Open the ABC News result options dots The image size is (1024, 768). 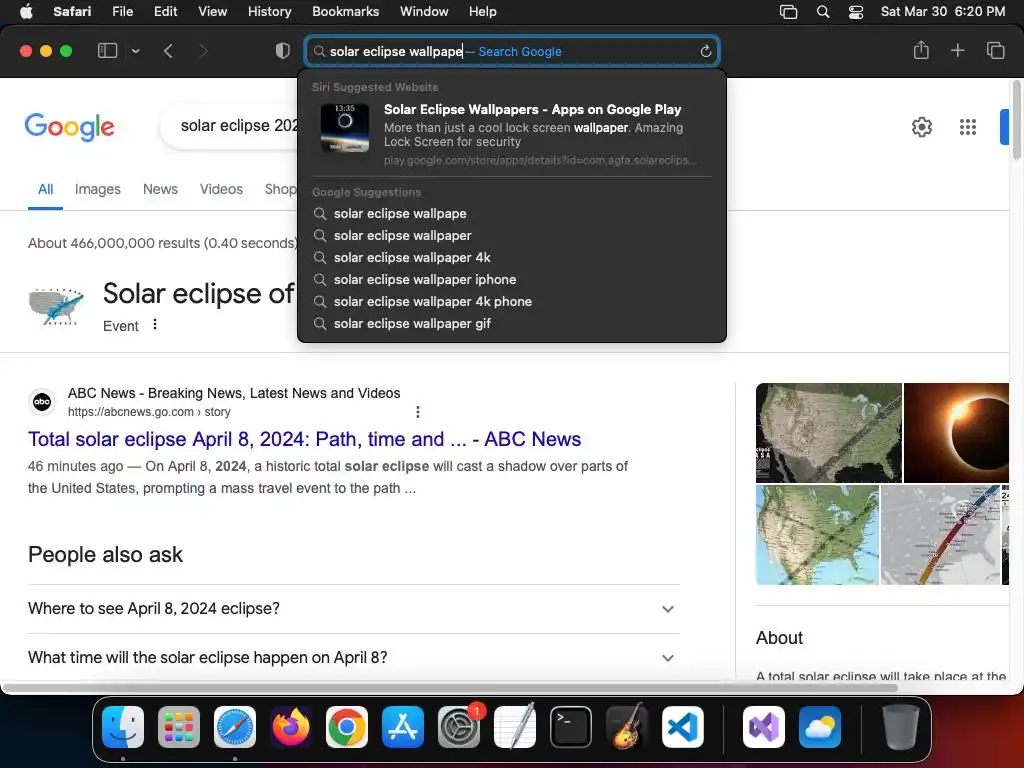tap(418, 411)
